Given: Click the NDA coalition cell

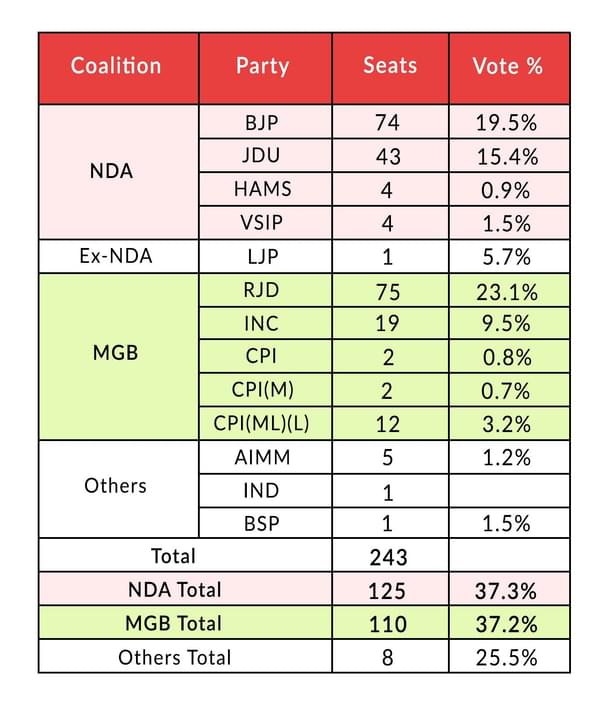Looking at the screenshot, I should (110, 171).
